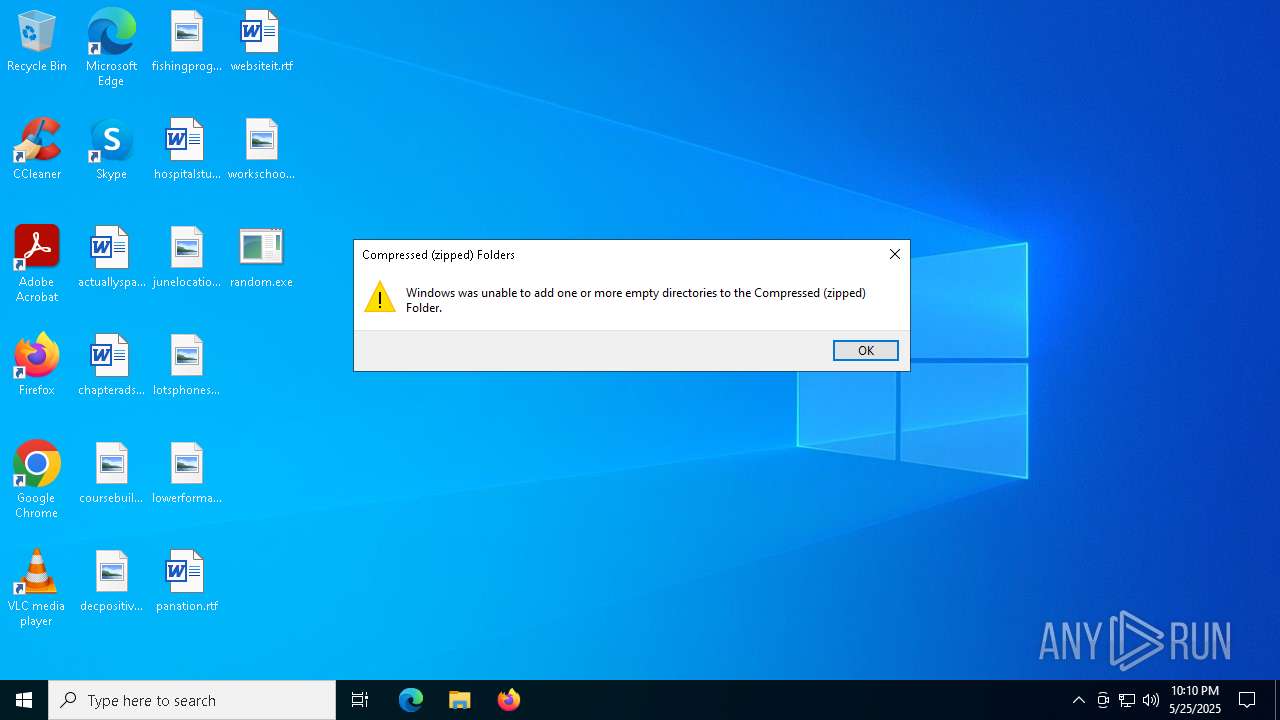The image size is (1280, 720).
Task: Select the lowerforma file icon
Action: pyautogui.click(x=186, y=474)
